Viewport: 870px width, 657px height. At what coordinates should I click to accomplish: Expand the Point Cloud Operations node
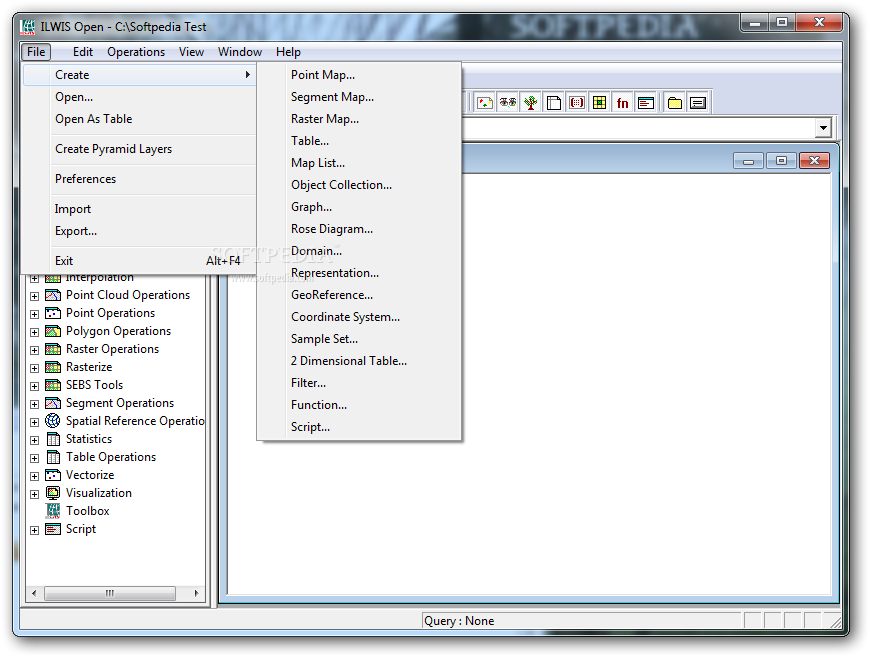[34, 296]
